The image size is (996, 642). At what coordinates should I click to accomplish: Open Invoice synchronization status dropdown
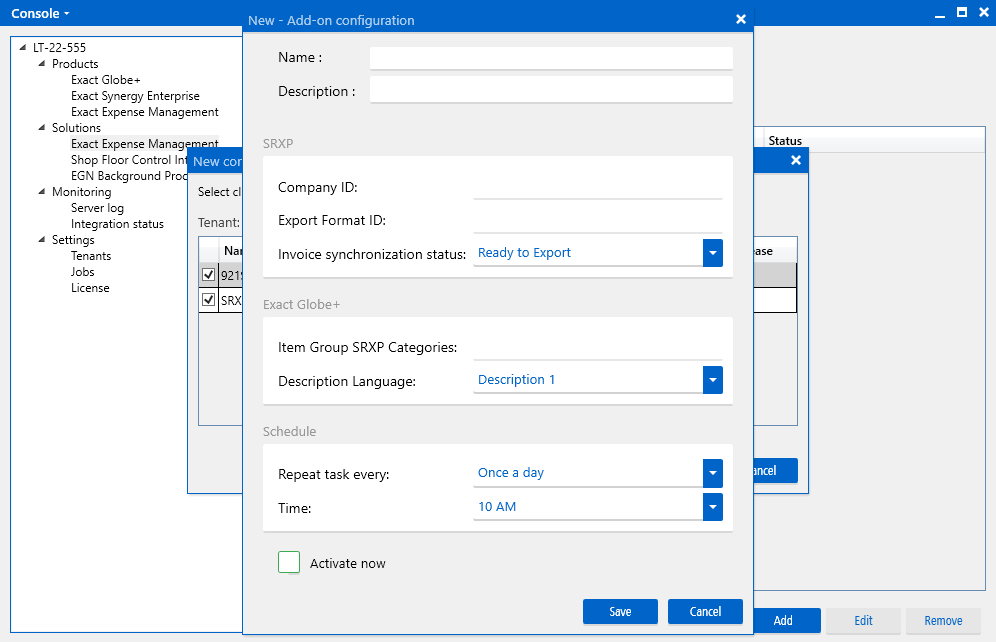(x=712, y=253)
